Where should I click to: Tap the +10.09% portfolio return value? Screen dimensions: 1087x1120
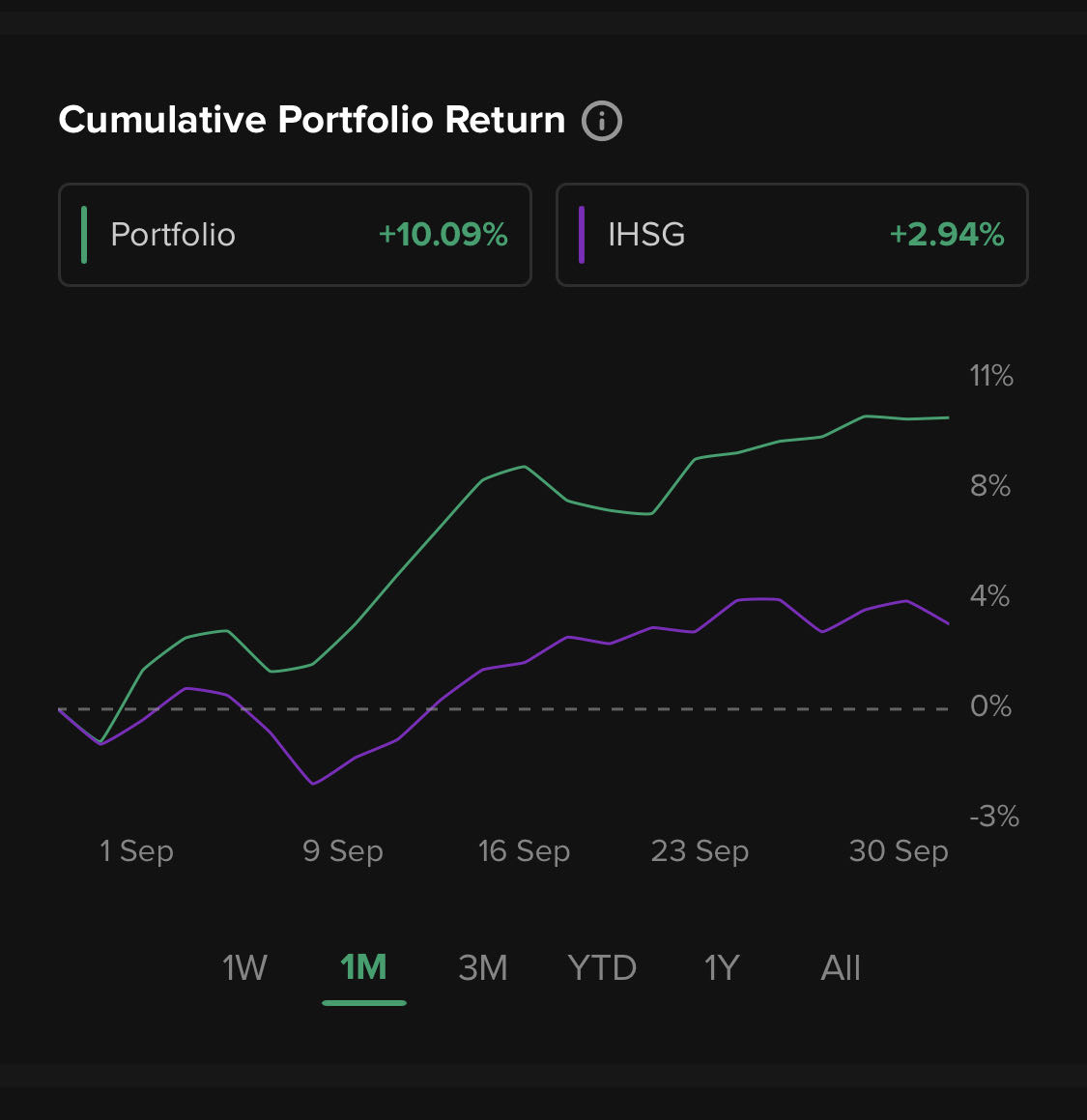point(443,235)
